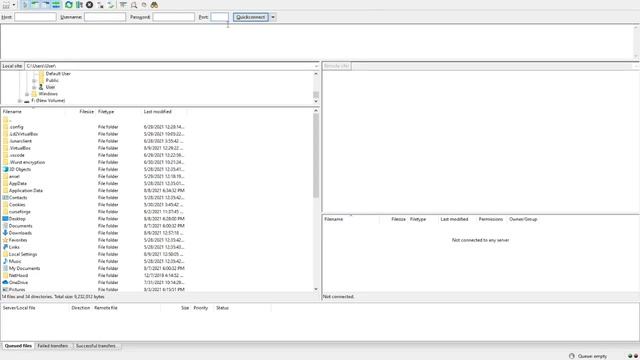Focus the Port input field
Viewport: 640px width, 360px height.
tap(219, 17)
